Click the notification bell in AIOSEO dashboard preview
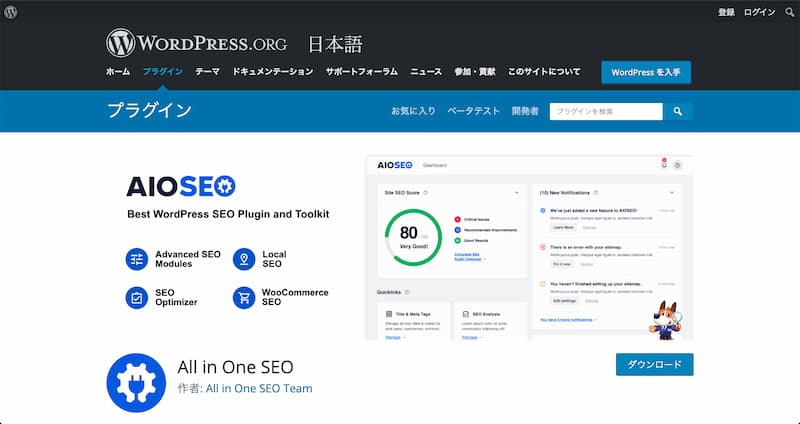 coord(664,164)
